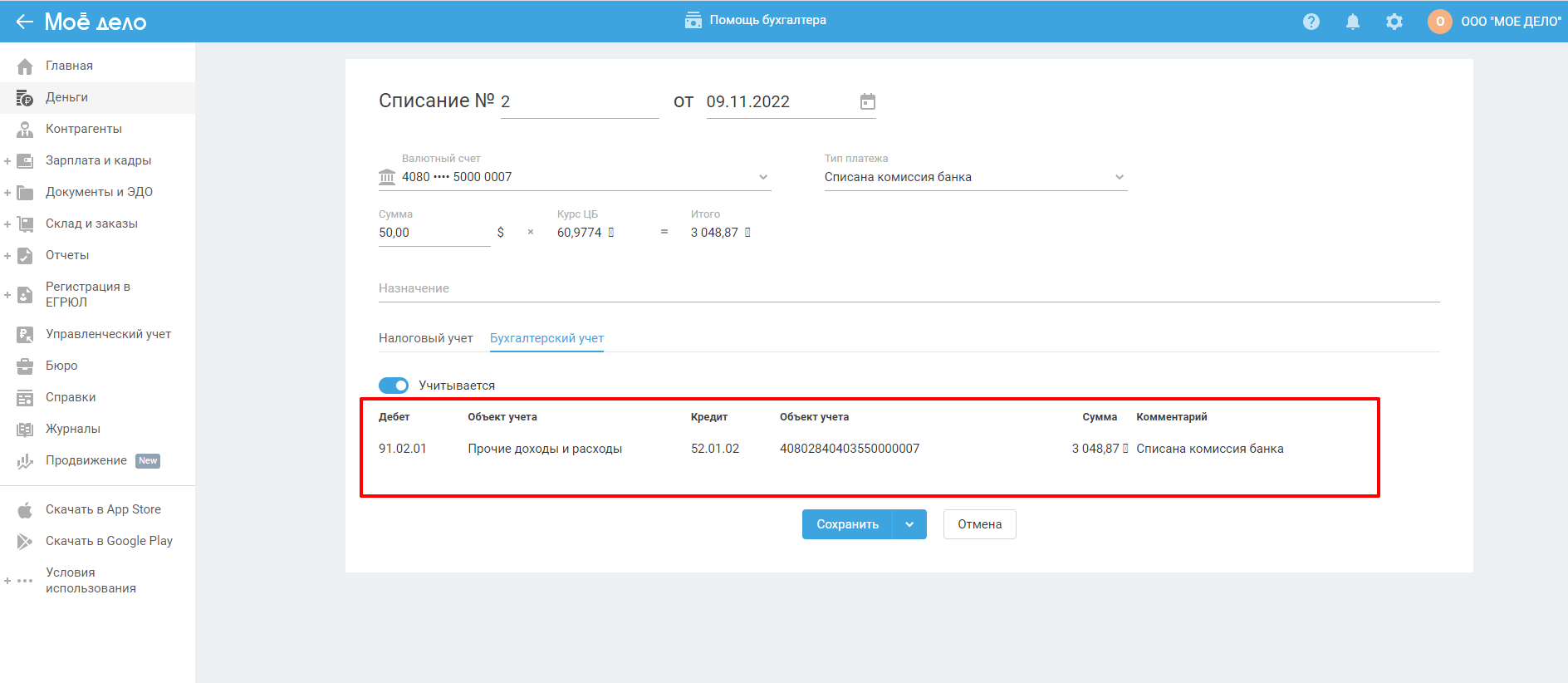Expand the Склад и заказы section
Viewport: 1568px width, 683px height.
pos(7,224)
